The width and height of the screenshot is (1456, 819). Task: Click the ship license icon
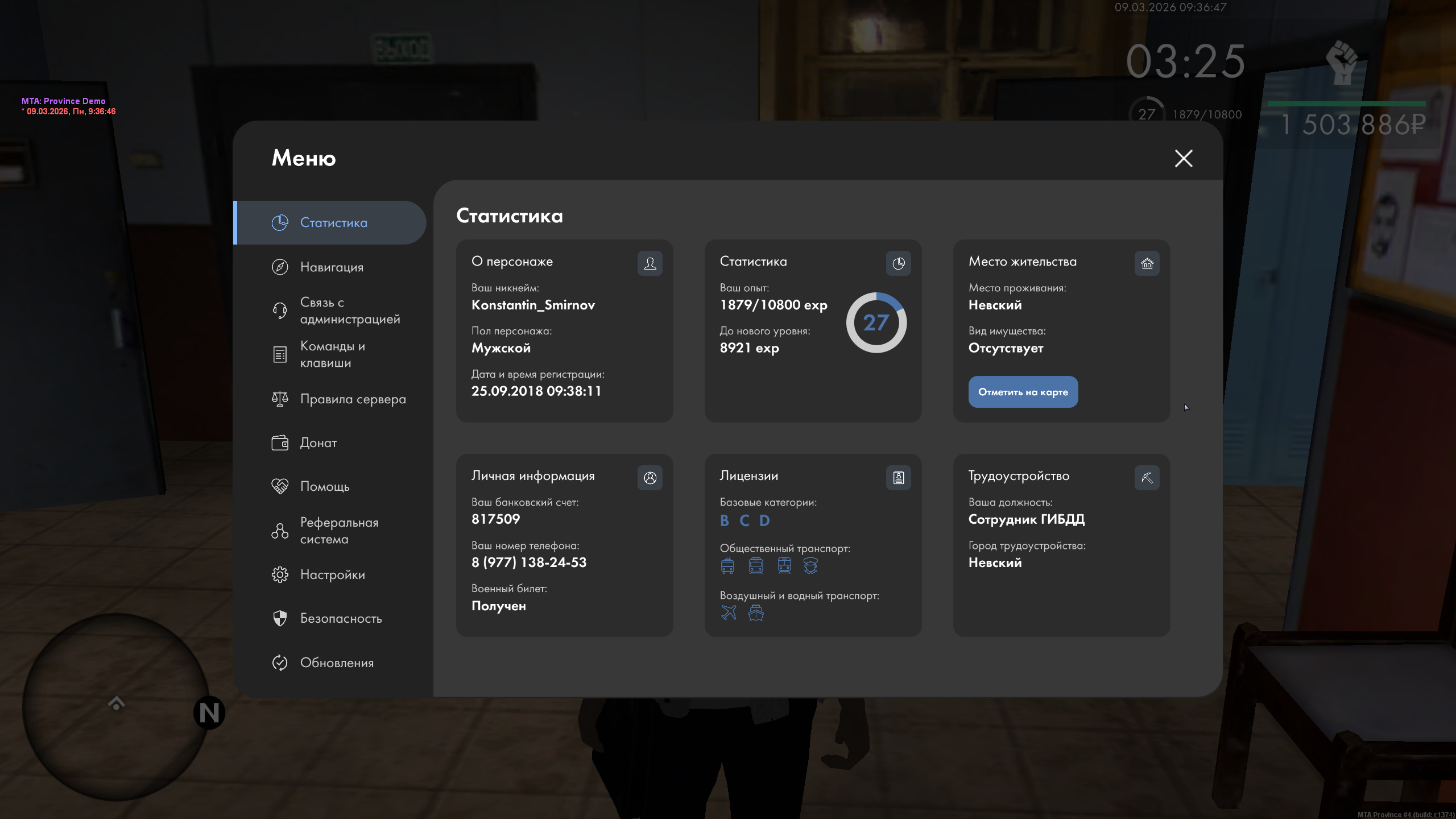[x=756, y=613]
